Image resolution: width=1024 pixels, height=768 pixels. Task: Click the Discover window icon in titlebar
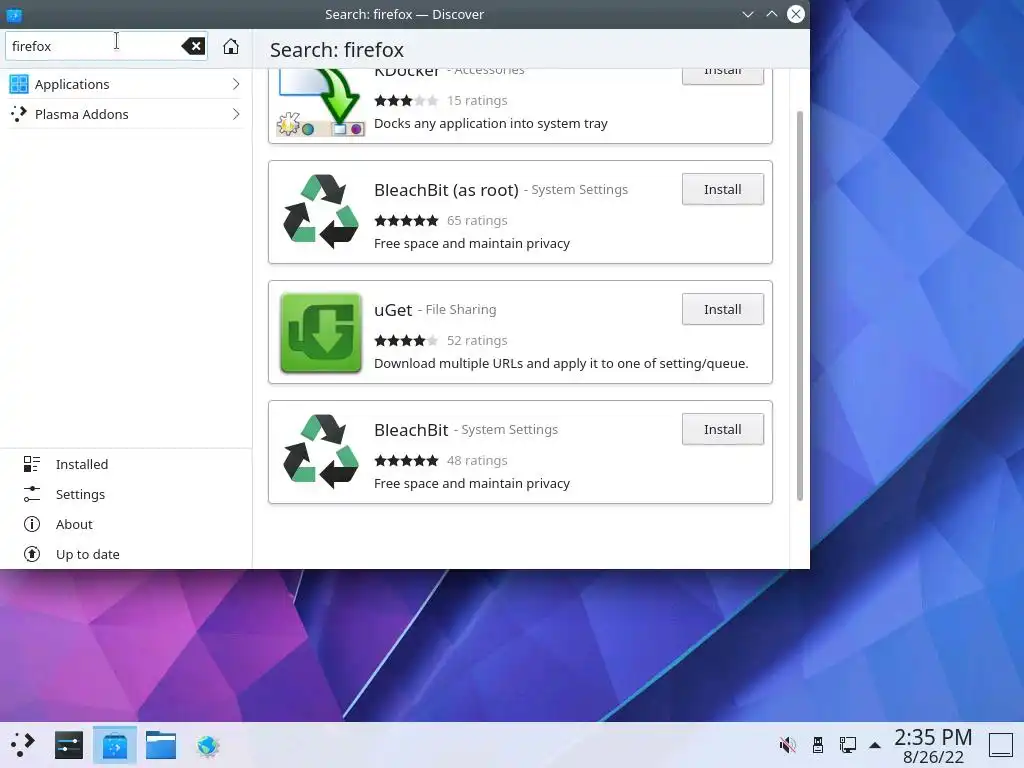point(14,14)
